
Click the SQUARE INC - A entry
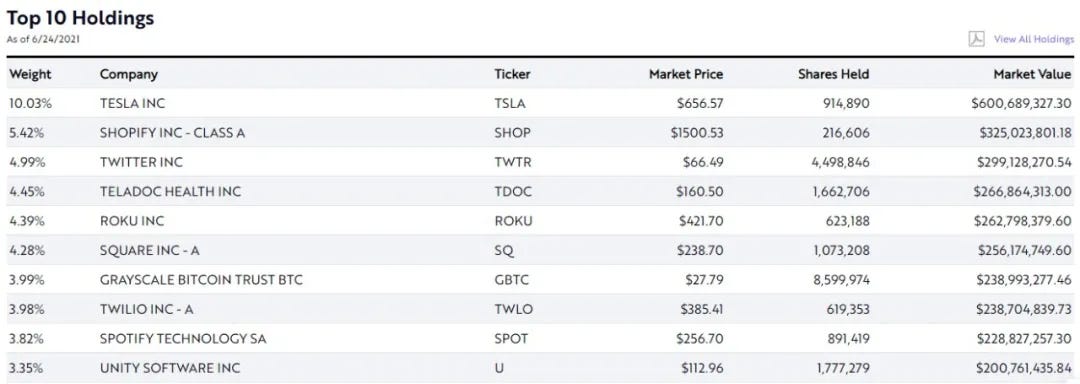click(149, 251)
